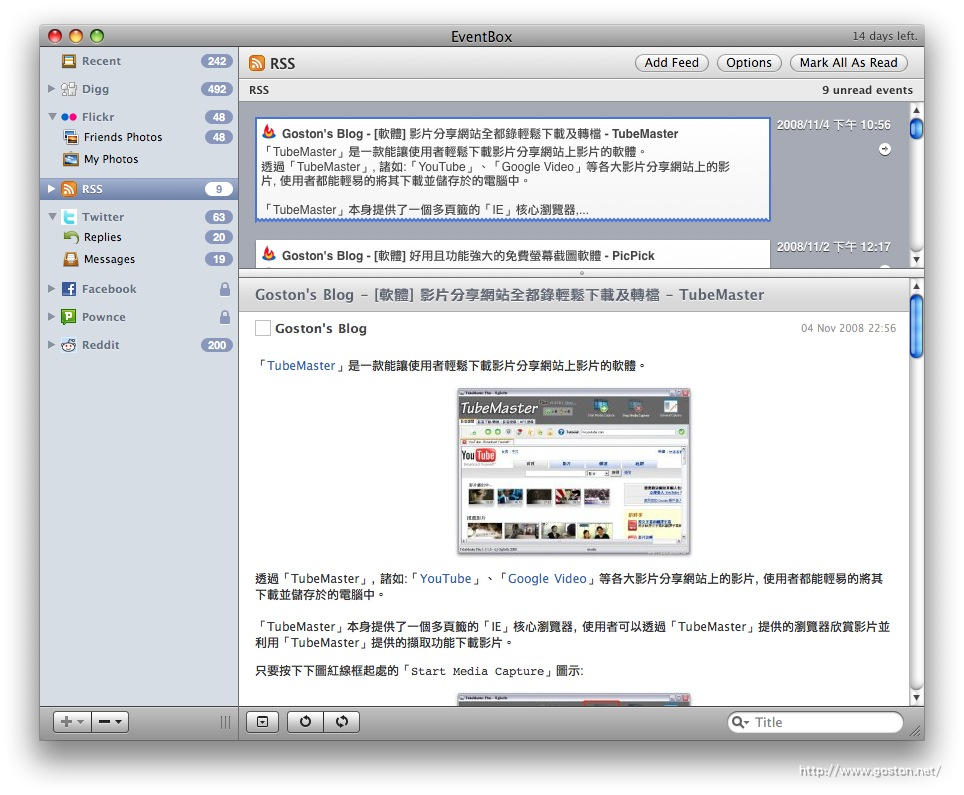Collapse the Flickr section
The image size is (964, 795).
click(52, 116)
